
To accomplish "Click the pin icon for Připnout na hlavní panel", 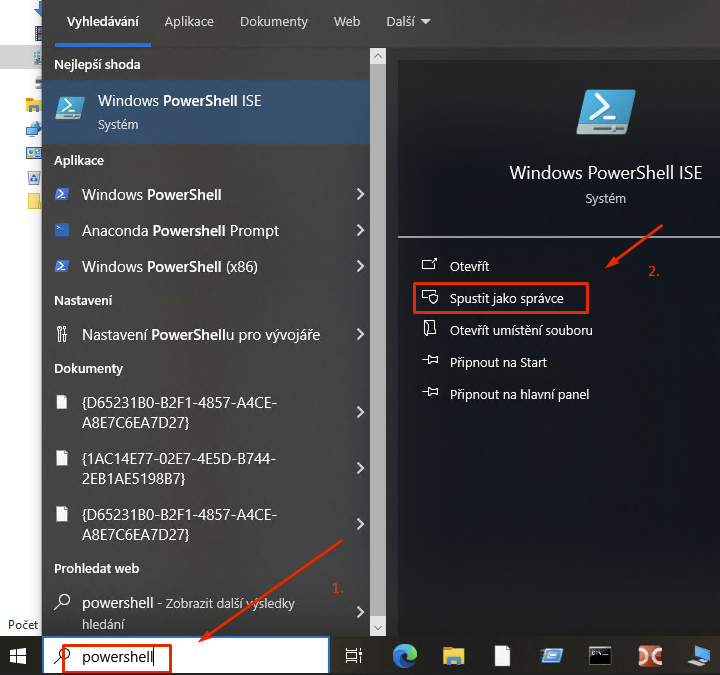I will 430,392.
